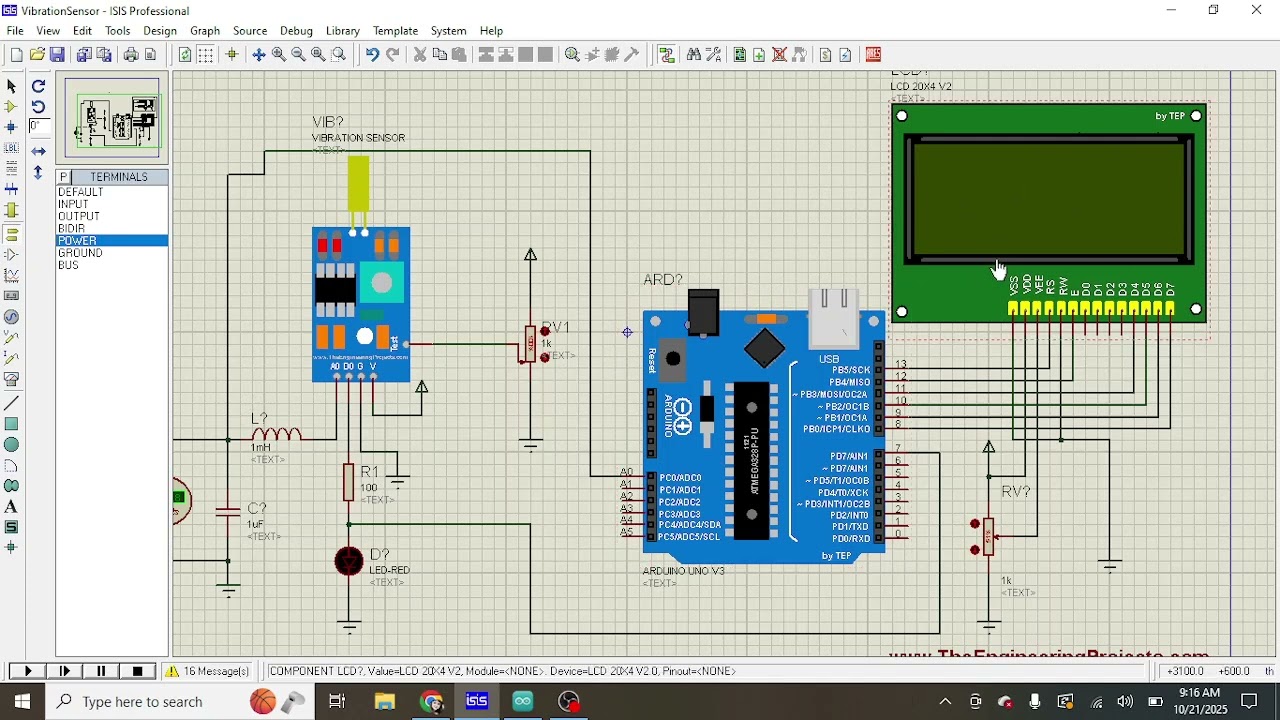Viewport: 1280px width, 720px height.
Task: Open the Template menu
Action: (395, 31)
